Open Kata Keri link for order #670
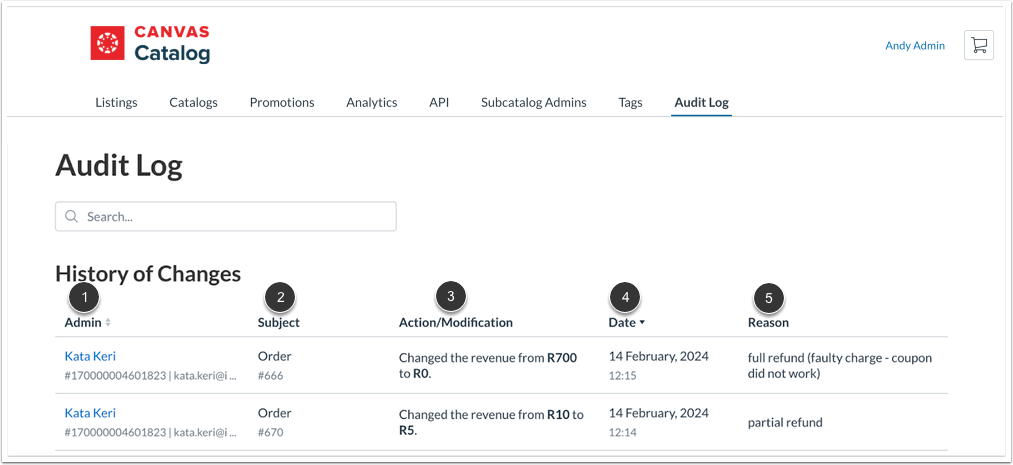Image resolution: width=1013 pixels, height=465 pixels. pos(90,413)
